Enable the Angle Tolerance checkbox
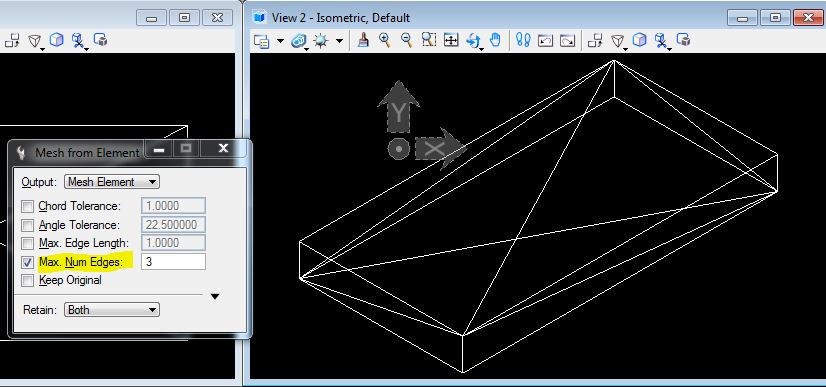The image size is (826, 387). (27, 225)
